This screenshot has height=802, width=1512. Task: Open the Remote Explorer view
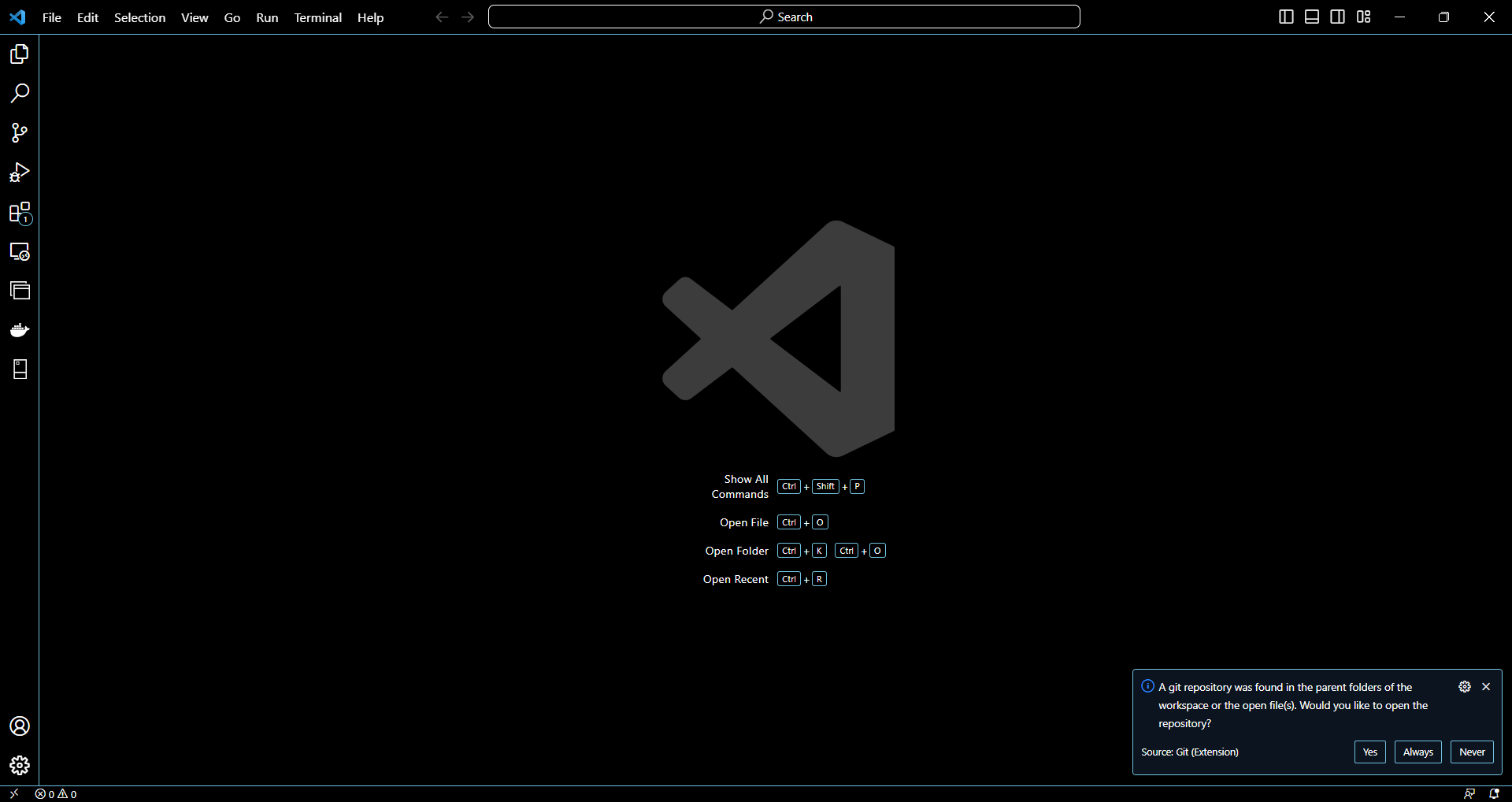pos(20,252)
